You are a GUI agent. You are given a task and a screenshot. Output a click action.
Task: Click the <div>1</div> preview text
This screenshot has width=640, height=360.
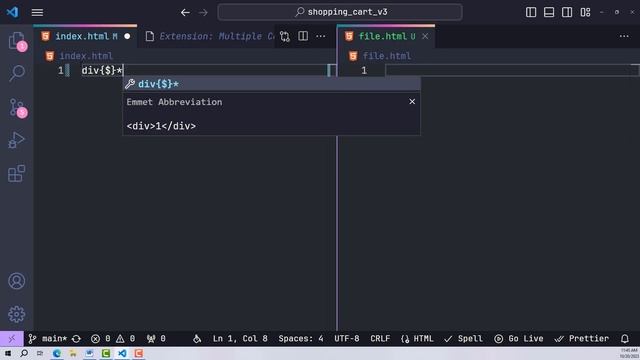pyautogui.click(x=161, y=126)
